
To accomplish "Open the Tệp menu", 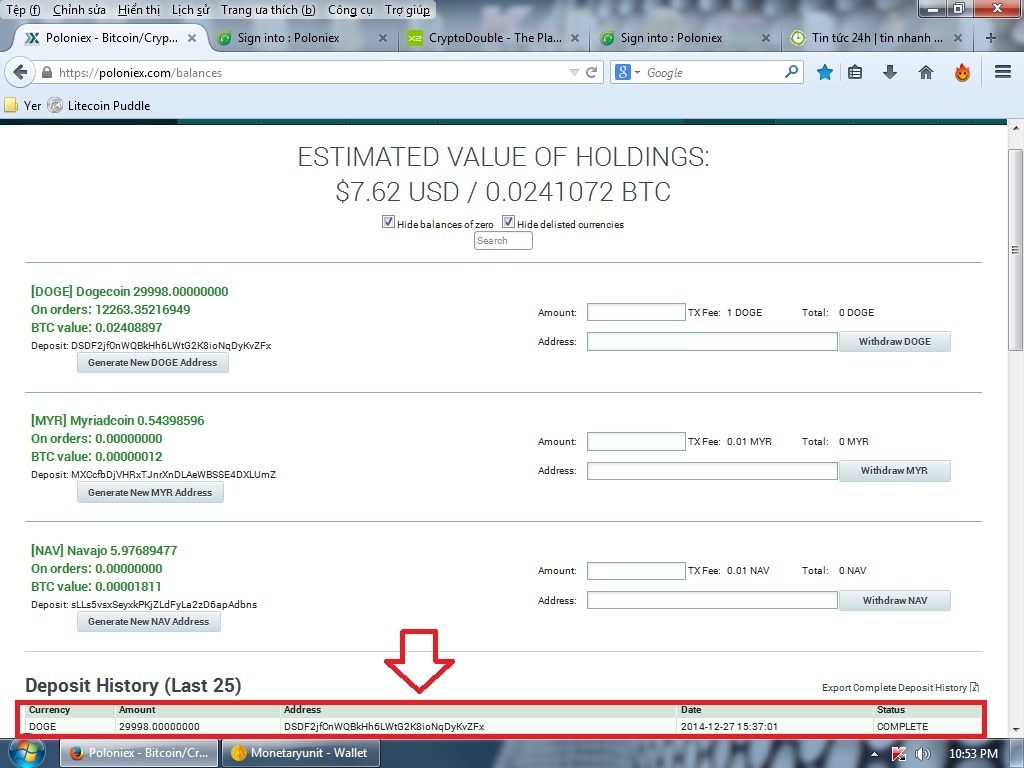I will [x=23, y=10].
